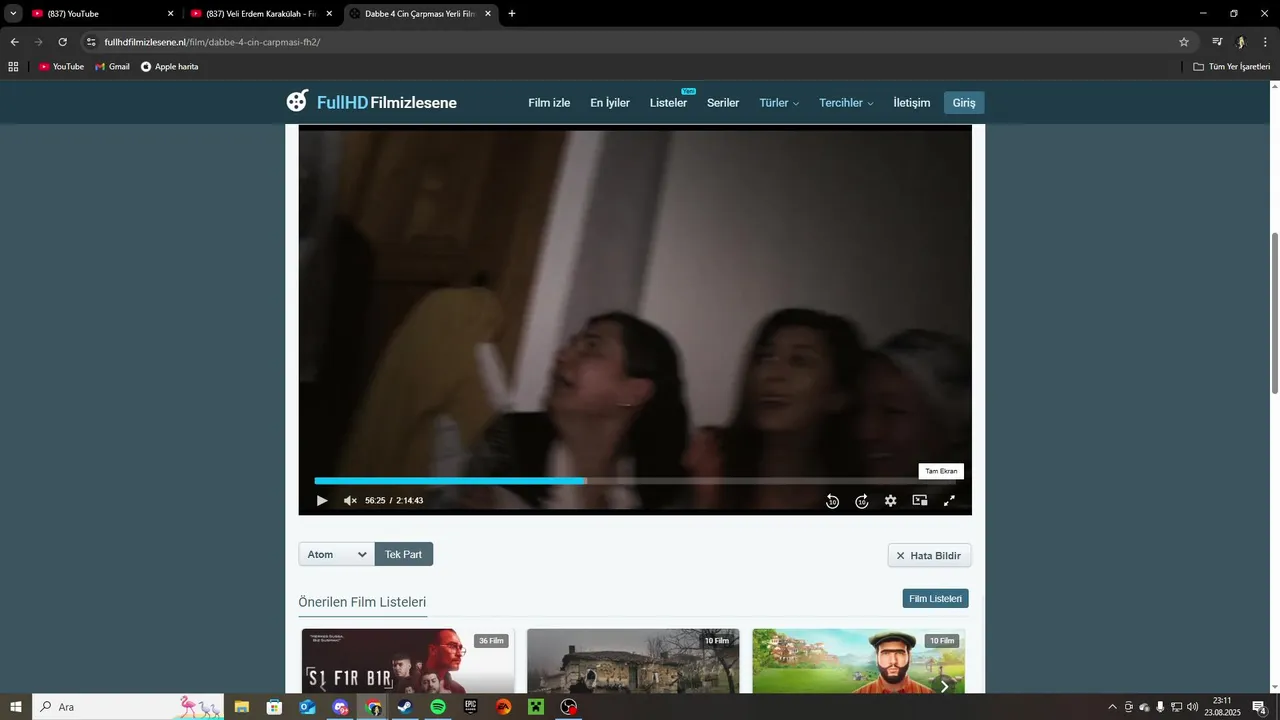The height and width of the screenshot is (720, 1280).
Task: Open the Chrome three-dot menu
Action: click(x=1265, y=42)
